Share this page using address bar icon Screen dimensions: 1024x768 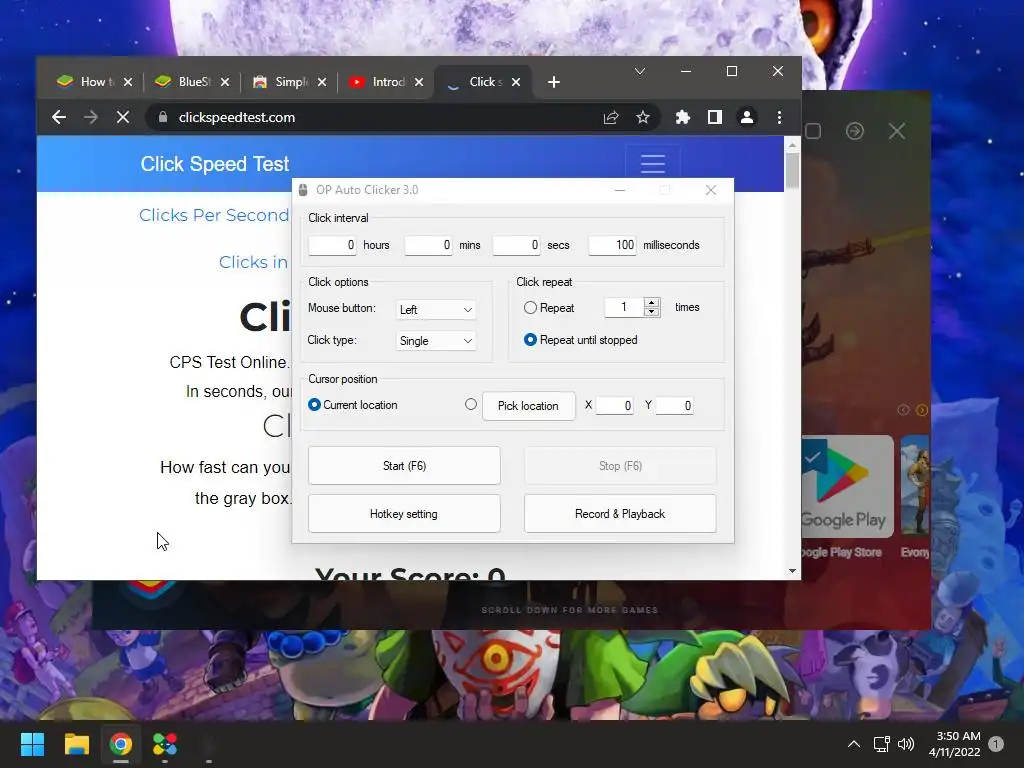tap(611, 118)
